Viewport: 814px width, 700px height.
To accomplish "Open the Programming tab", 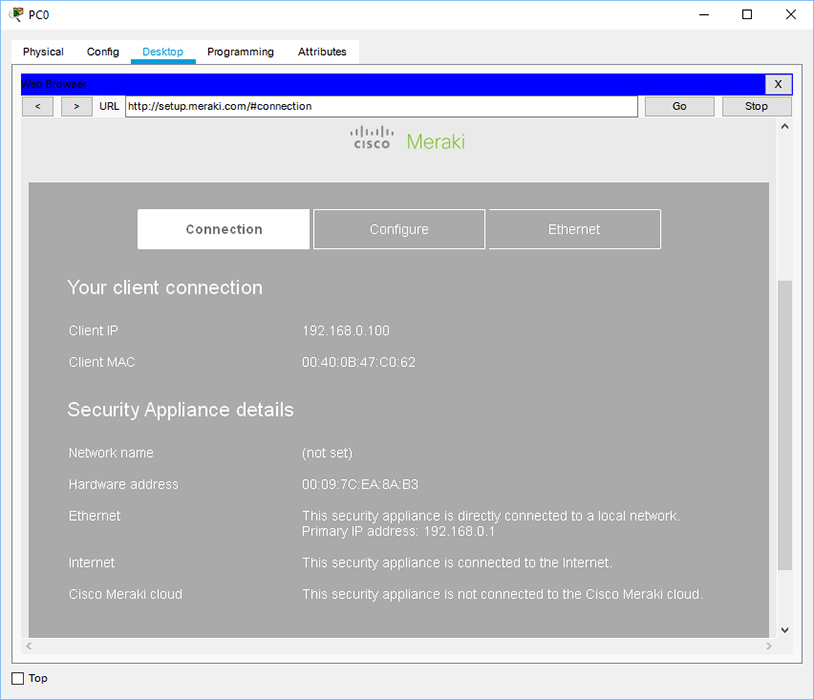I will (x=240, y=52).
